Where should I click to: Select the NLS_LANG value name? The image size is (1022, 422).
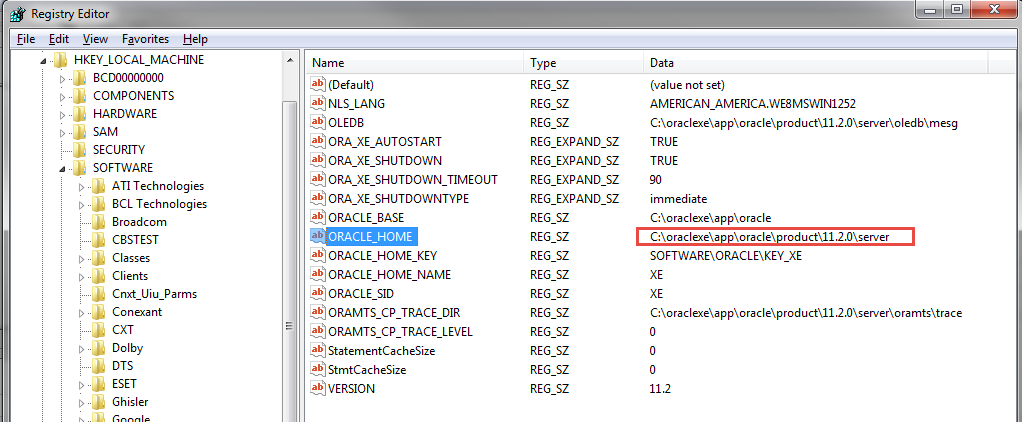[356, 104]
